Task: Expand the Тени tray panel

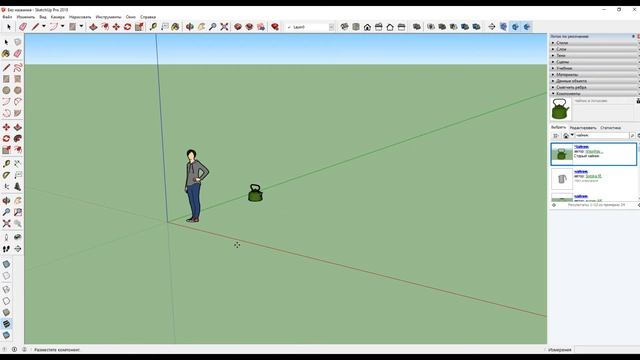Action: 594,56
